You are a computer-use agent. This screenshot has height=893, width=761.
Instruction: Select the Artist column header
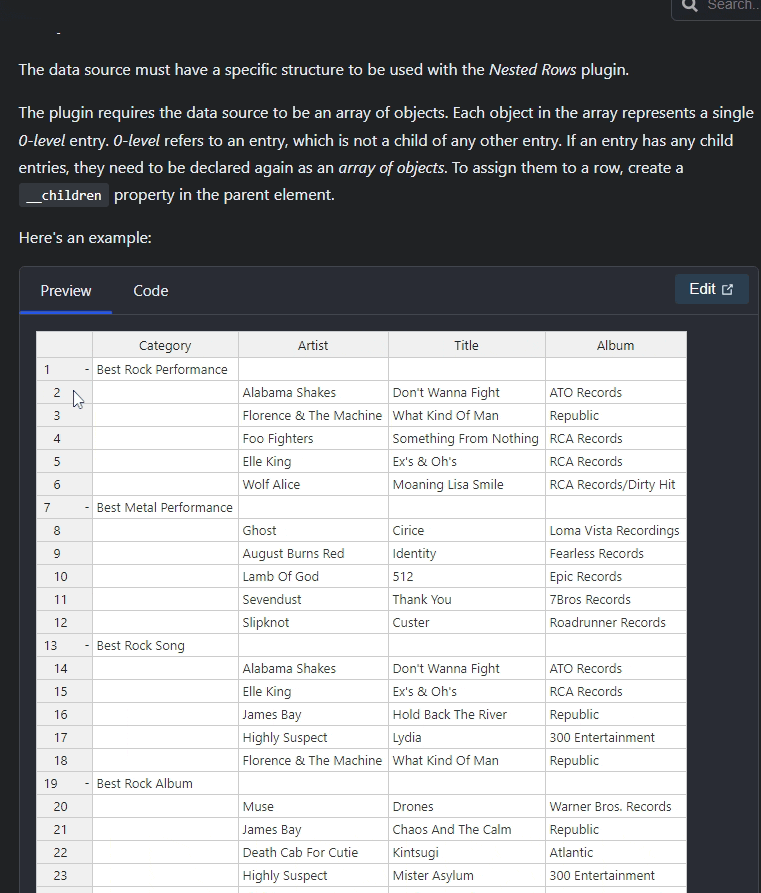pyautogui.click(x=313, y=345)
